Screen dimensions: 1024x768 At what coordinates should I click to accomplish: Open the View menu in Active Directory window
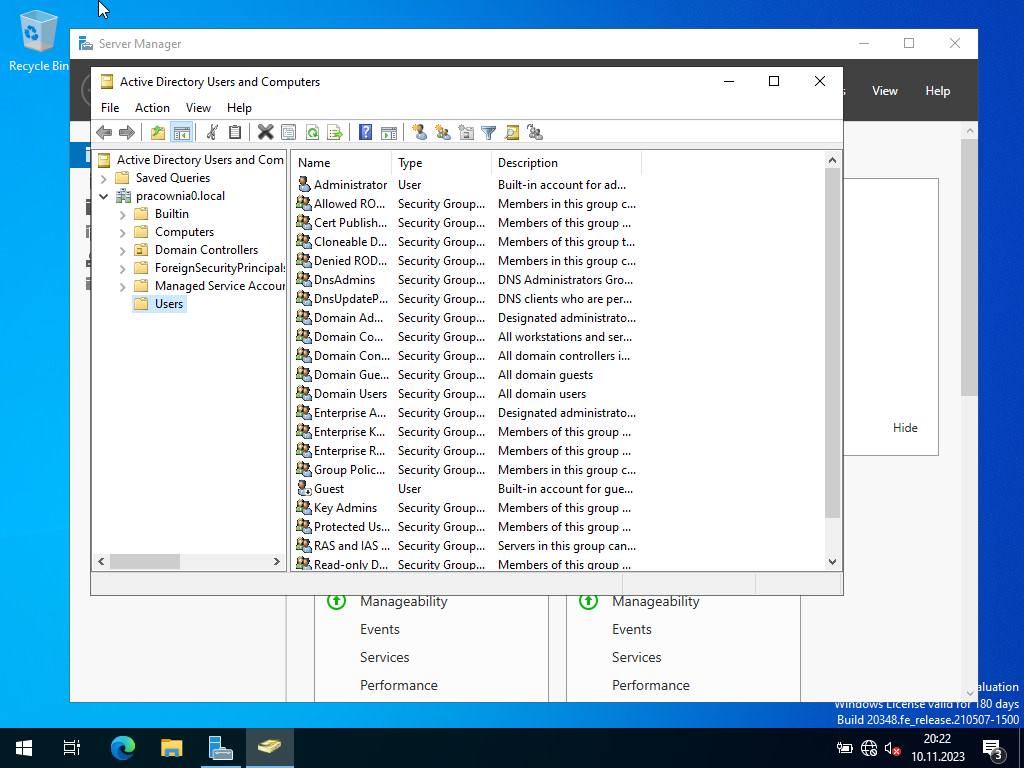coord(198,108)
